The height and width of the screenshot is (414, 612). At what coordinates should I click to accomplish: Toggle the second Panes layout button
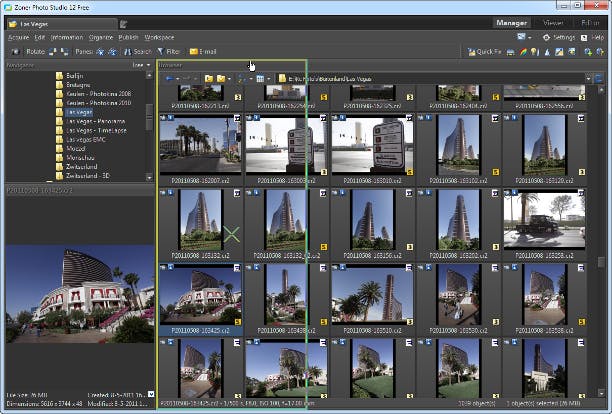(x=111, y=51)
